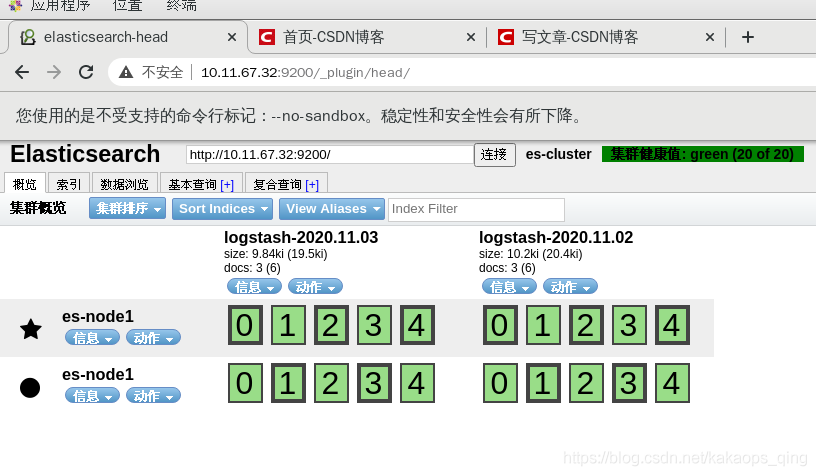This screenshot has width=816, height=476.
Task: Close the 写文章-CSDN博客 tab
Action: tap(710, 37)
